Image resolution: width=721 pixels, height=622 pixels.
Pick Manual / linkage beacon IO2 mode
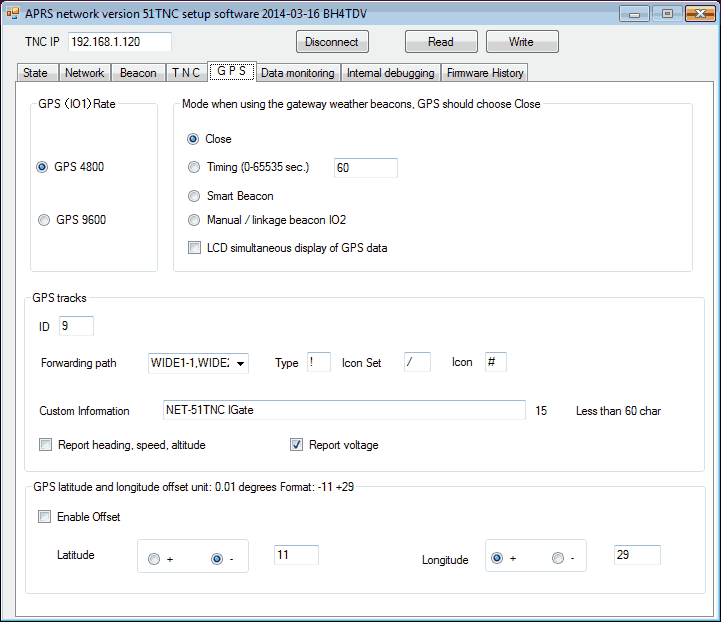pos(194,220)
